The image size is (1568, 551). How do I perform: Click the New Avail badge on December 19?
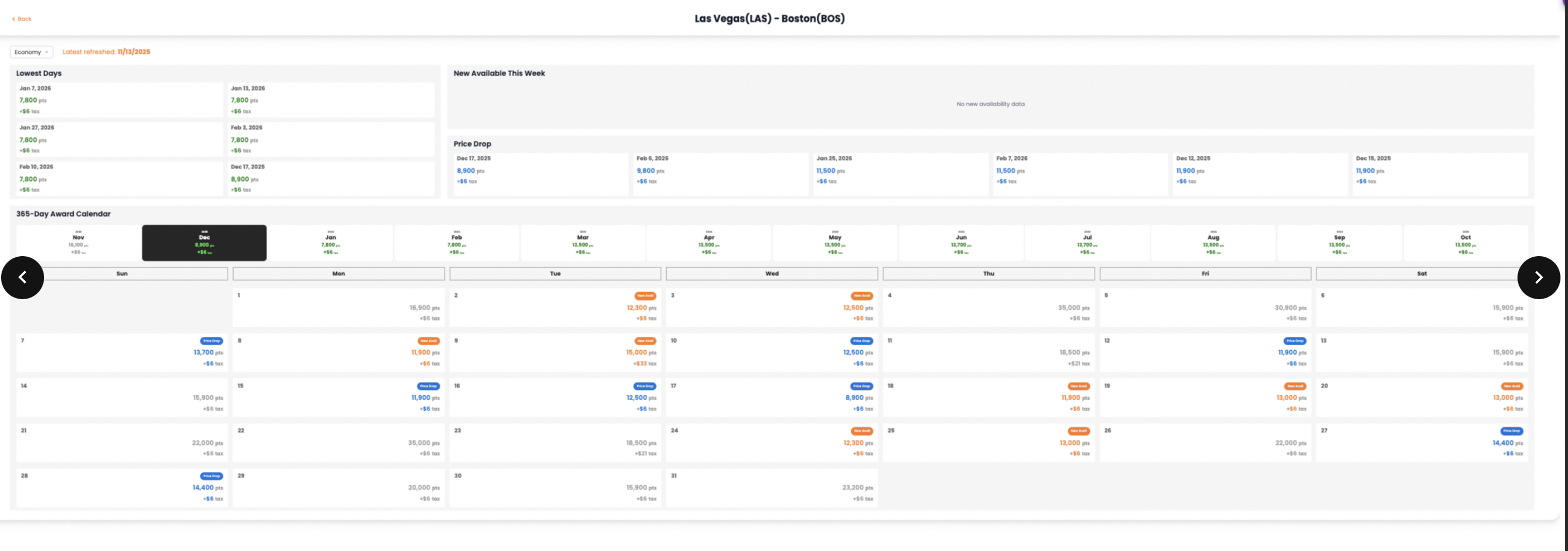(x=1294, y=386)
